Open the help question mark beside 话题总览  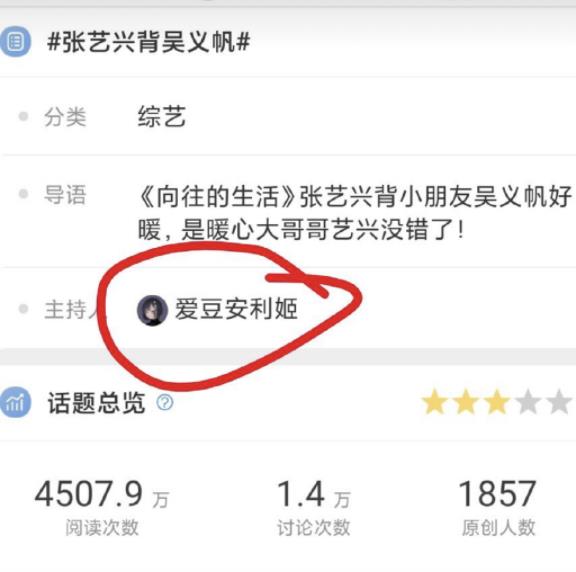click(165, 402)
